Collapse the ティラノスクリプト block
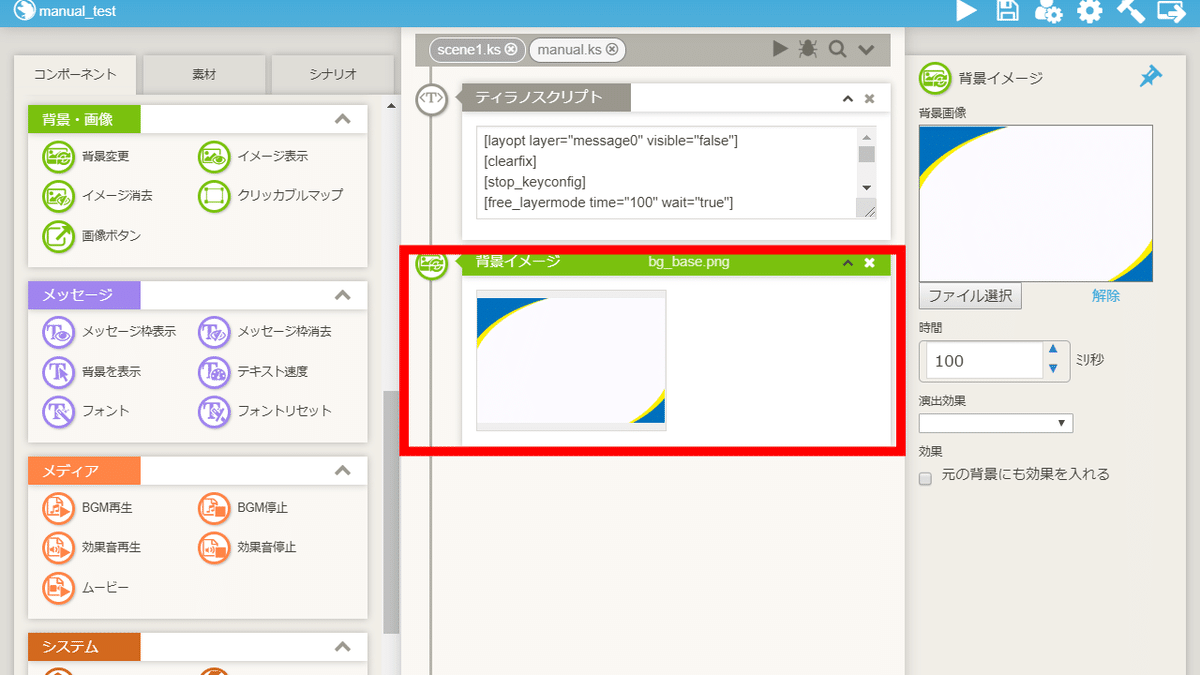This screenshot has width=1200, height=675. click(x=848, y=98)
